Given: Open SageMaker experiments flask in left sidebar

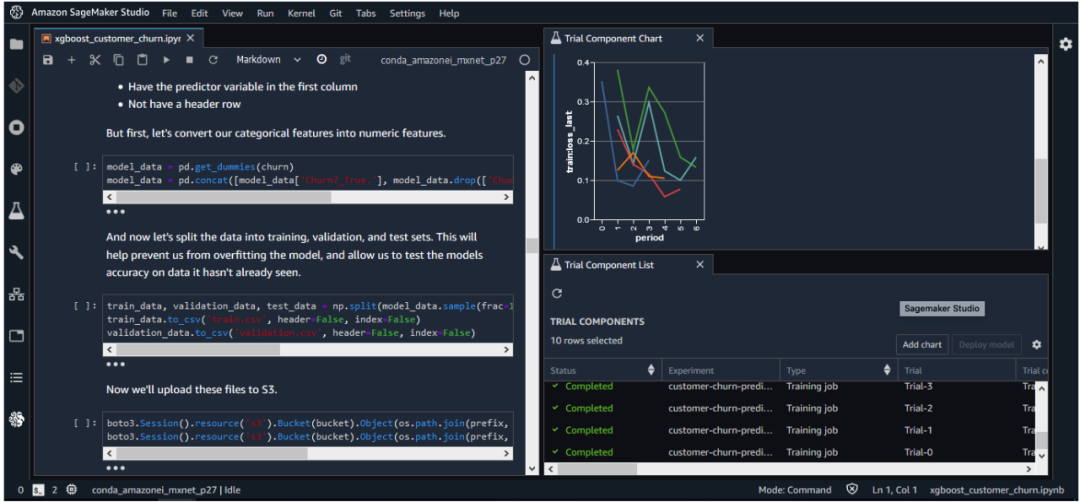Looking at the screenshot, I should pos(16,211).
